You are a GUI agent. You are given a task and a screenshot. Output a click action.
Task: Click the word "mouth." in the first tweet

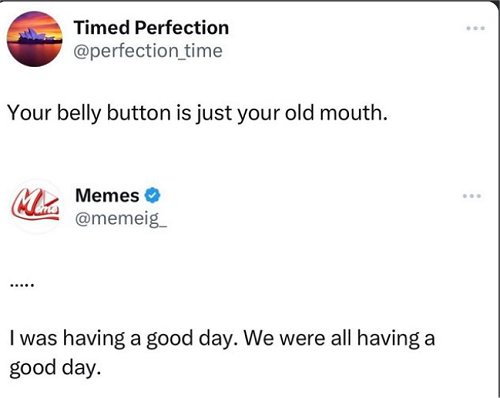(354, 113)
